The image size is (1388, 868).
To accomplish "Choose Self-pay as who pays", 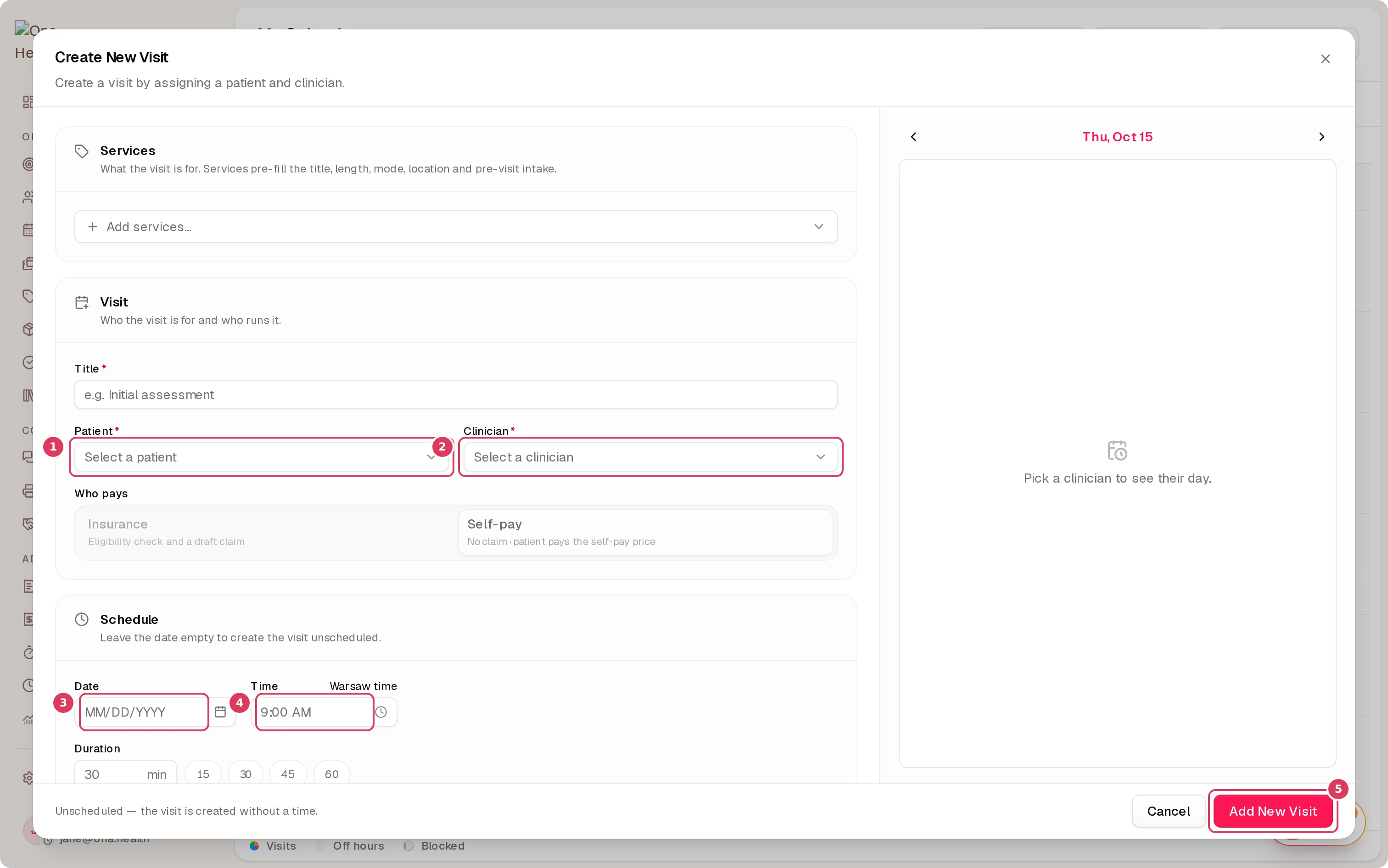I will [645, 532].
